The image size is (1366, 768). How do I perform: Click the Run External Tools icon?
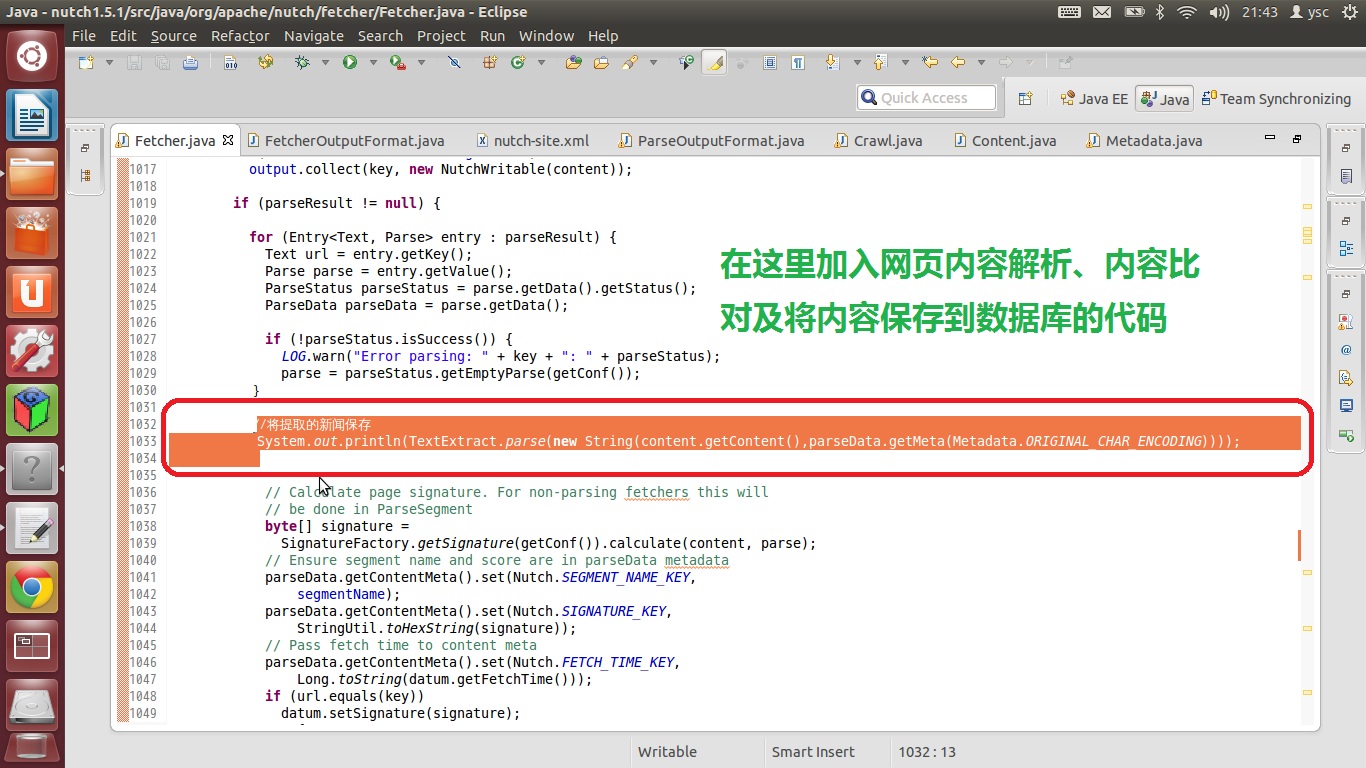tap(398, 63)
